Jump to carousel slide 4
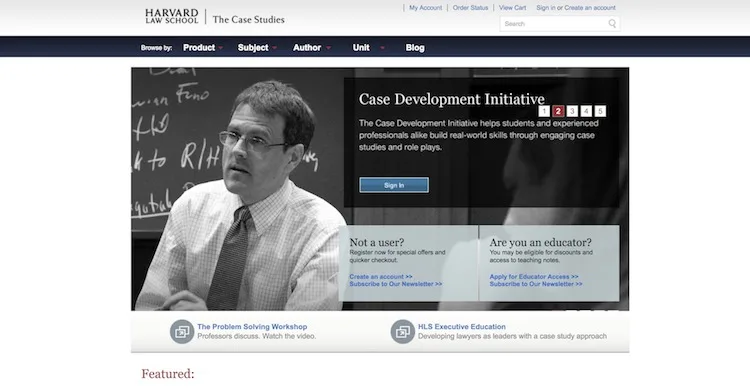 [x=586, y=111]
